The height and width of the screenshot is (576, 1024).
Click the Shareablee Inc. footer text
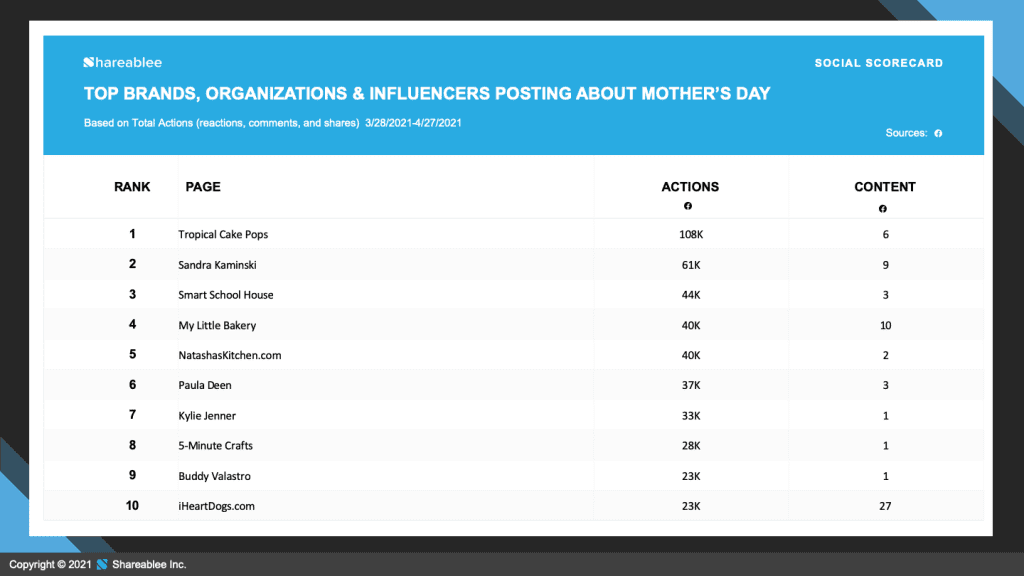tap(149, 564)
